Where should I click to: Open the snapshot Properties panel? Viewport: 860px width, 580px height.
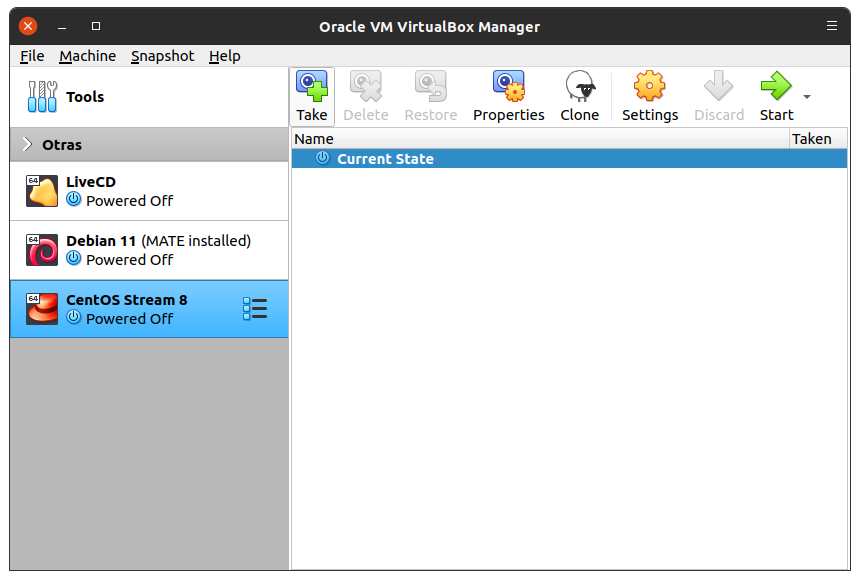[508, 87]
